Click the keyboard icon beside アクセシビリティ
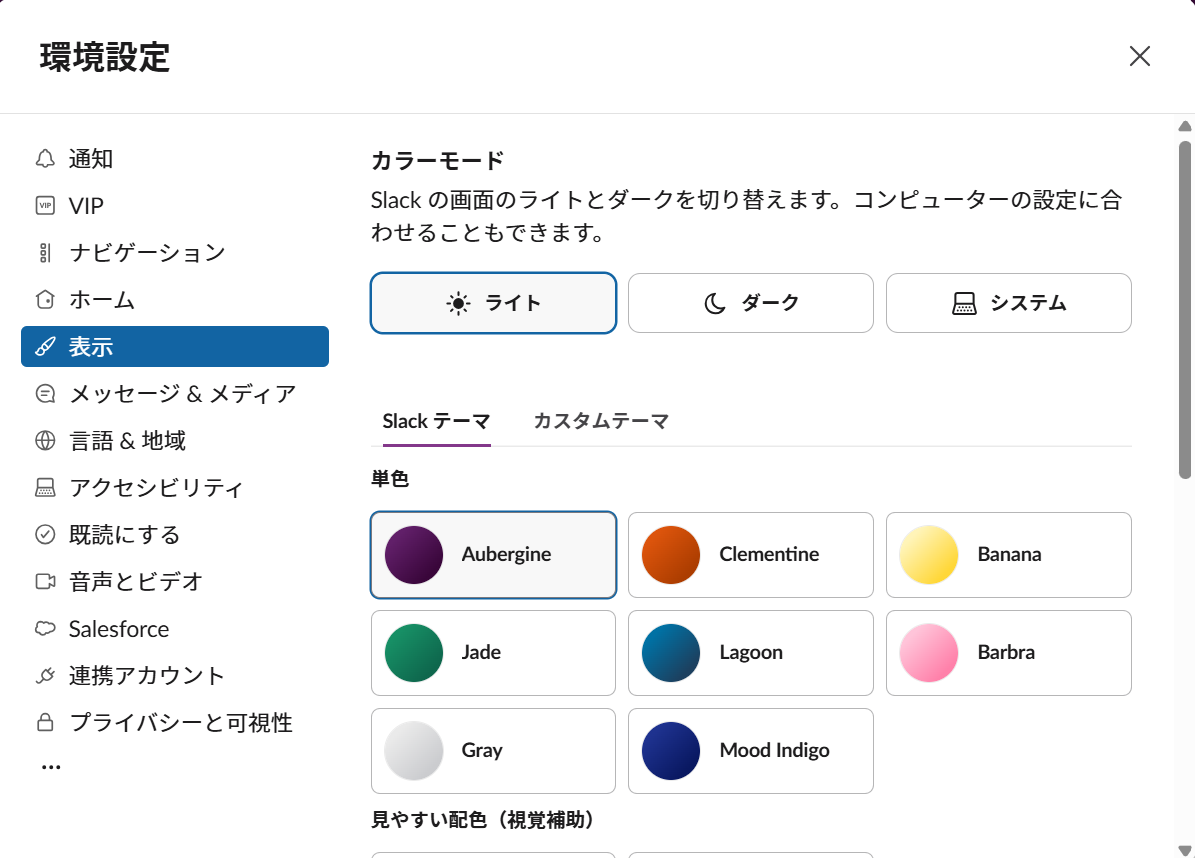 [x=45, y=488]
